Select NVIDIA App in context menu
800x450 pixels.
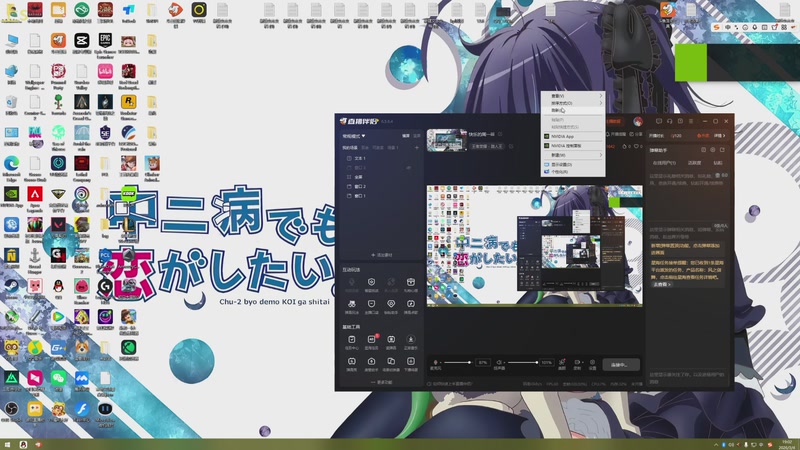(573, 136)
